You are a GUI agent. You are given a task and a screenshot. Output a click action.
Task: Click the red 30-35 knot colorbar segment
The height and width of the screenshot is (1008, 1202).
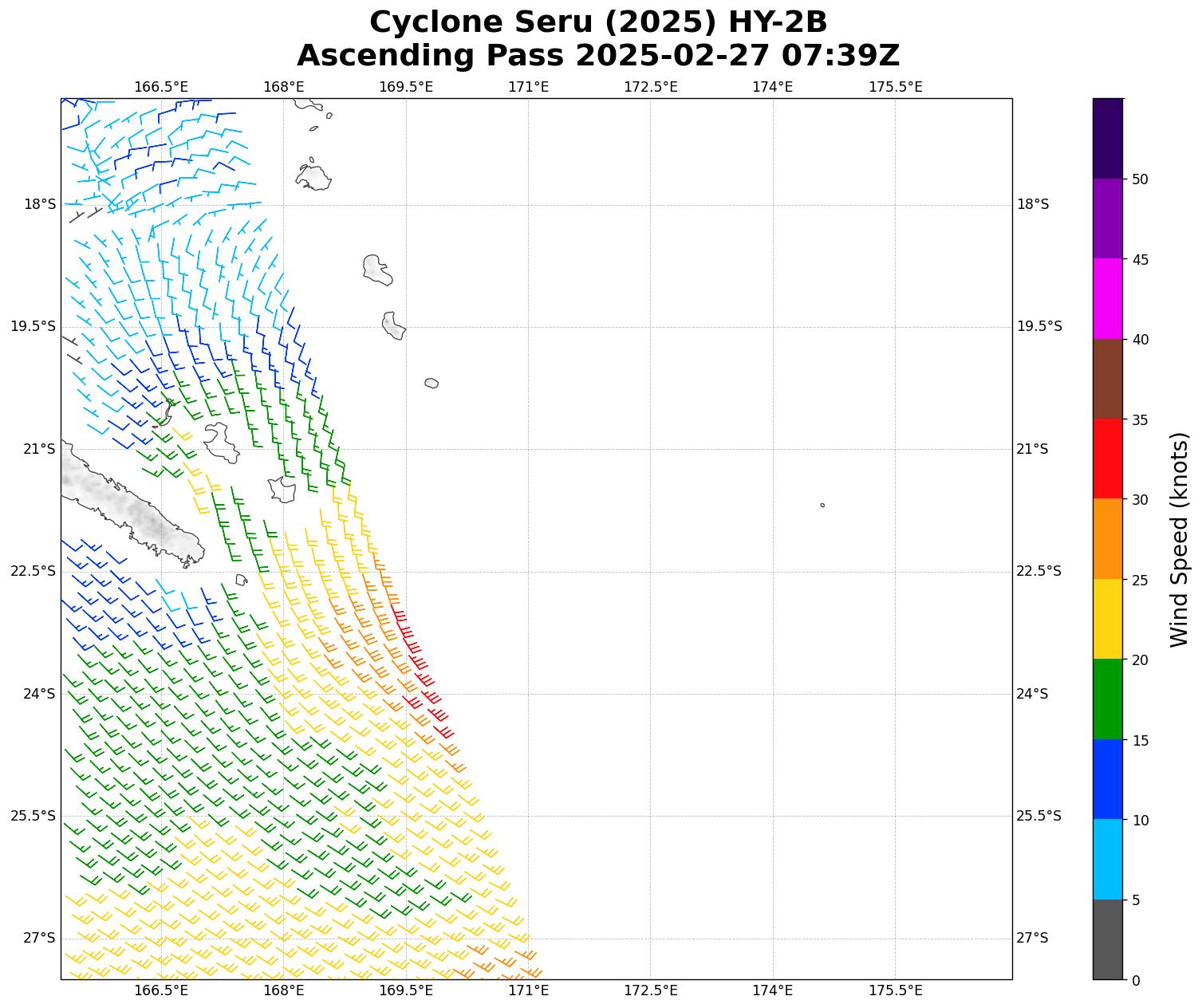pos(1107,459)
